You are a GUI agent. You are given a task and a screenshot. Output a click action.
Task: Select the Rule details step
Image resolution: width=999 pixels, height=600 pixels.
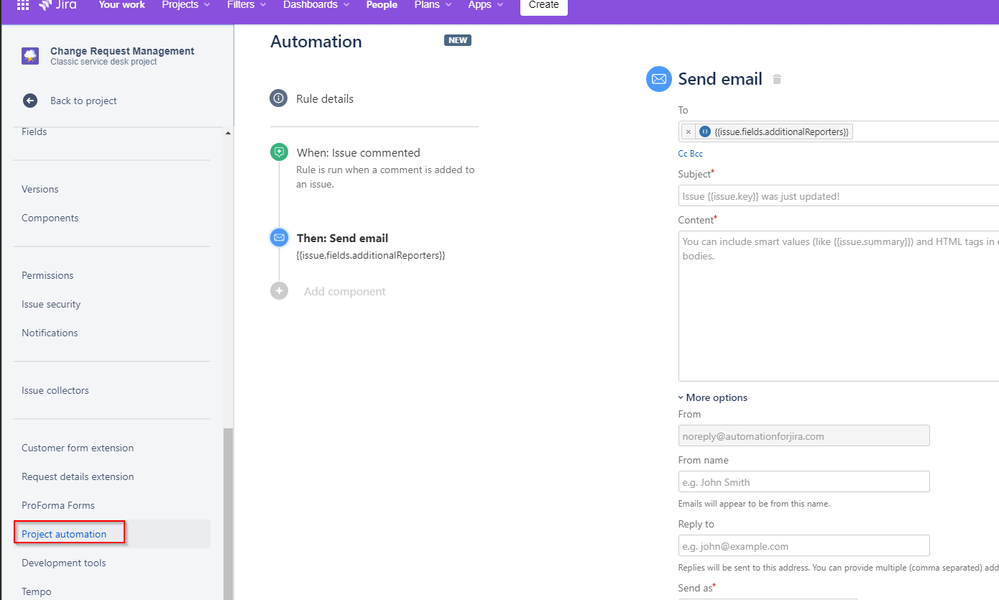tap(325, 99)
